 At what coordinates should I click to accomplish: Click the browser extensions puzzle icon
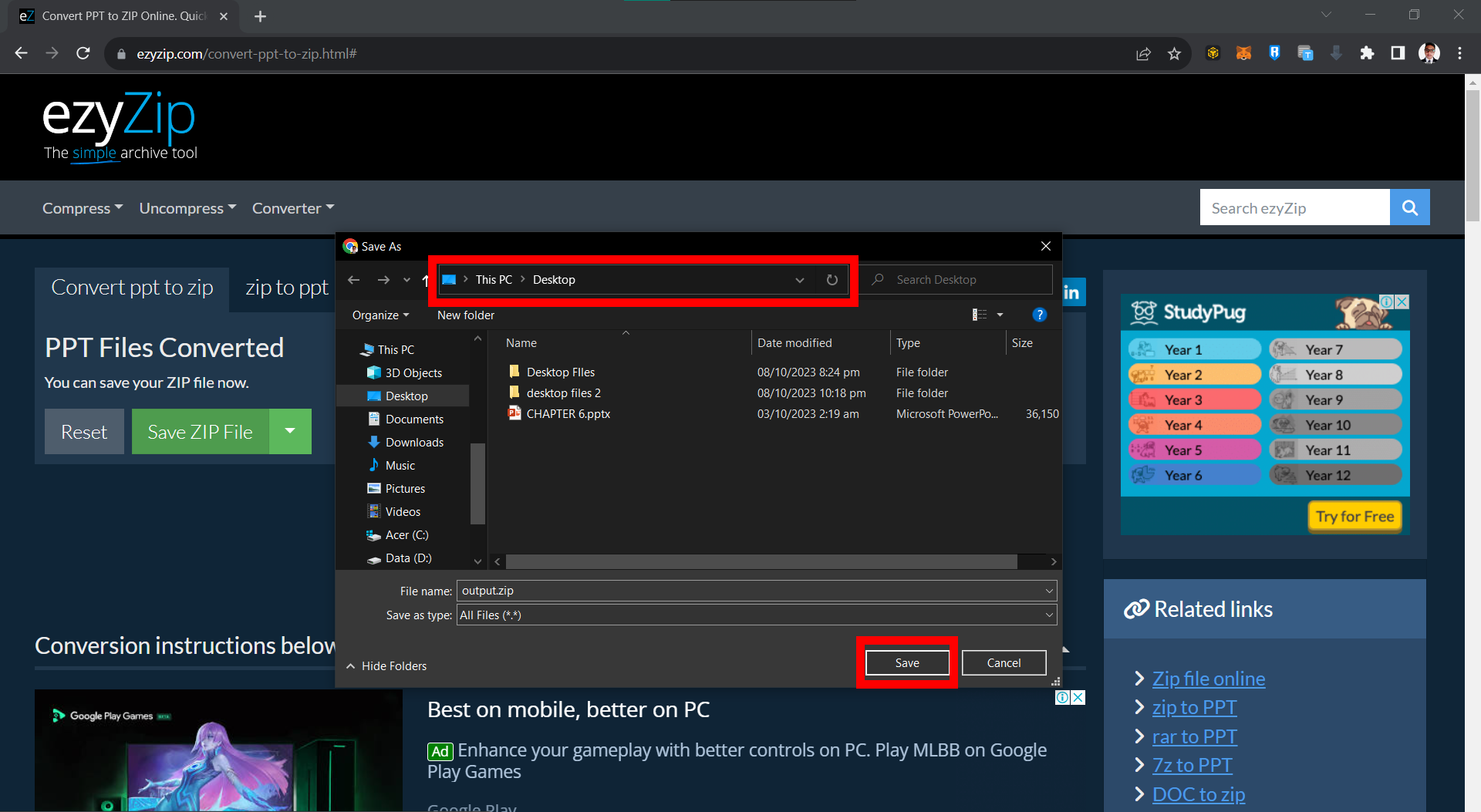pyautogui.click(x=1367, y=53)
